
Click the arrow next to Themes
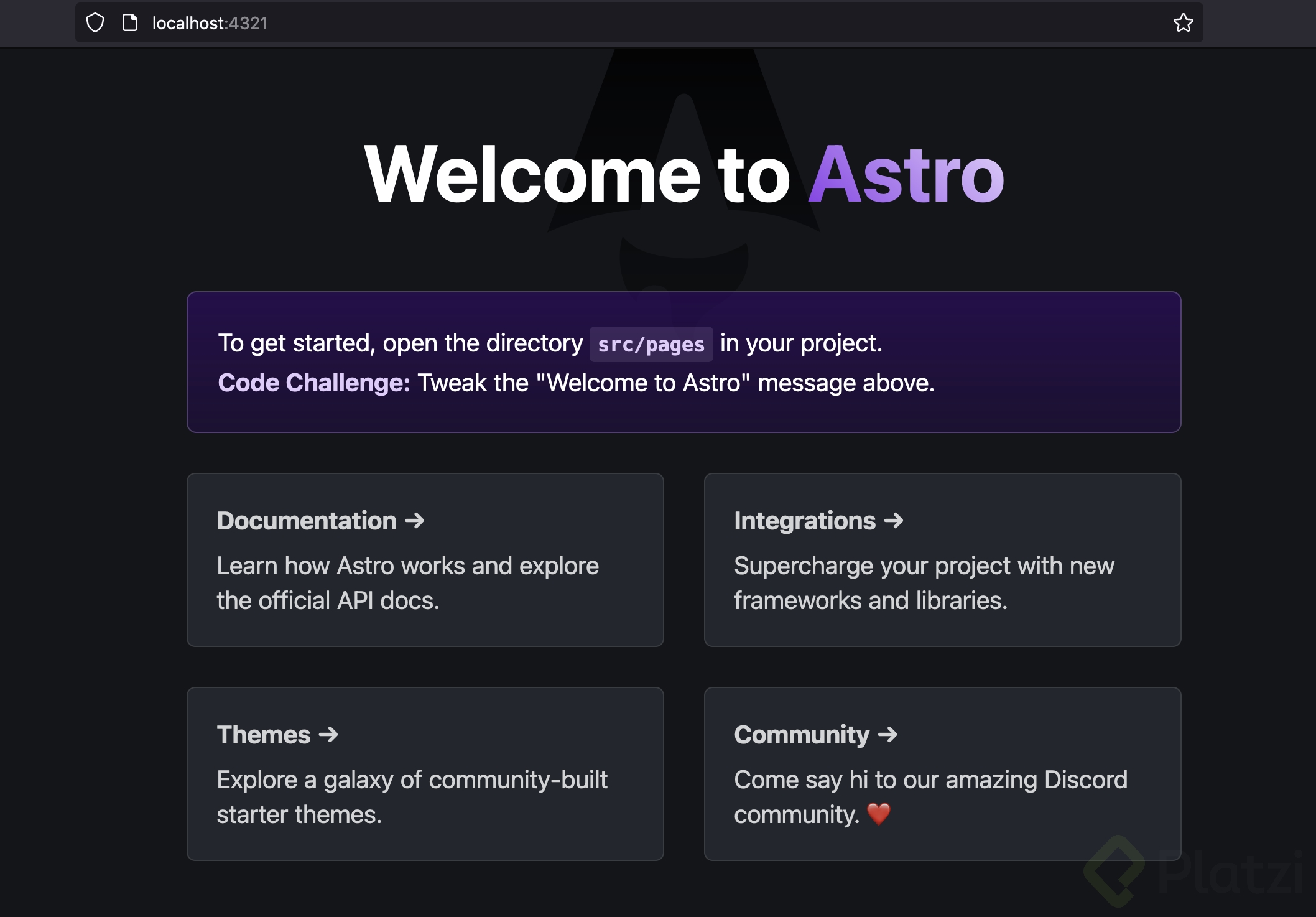pos(328,735)
